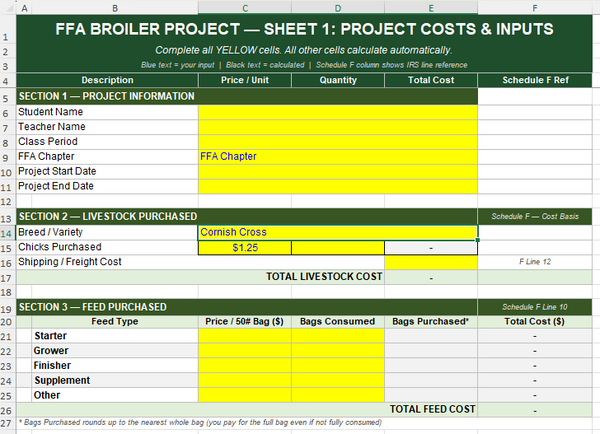Select column F header
The width and height of the screenshot is (600, 434).
(x=535, y=8)
